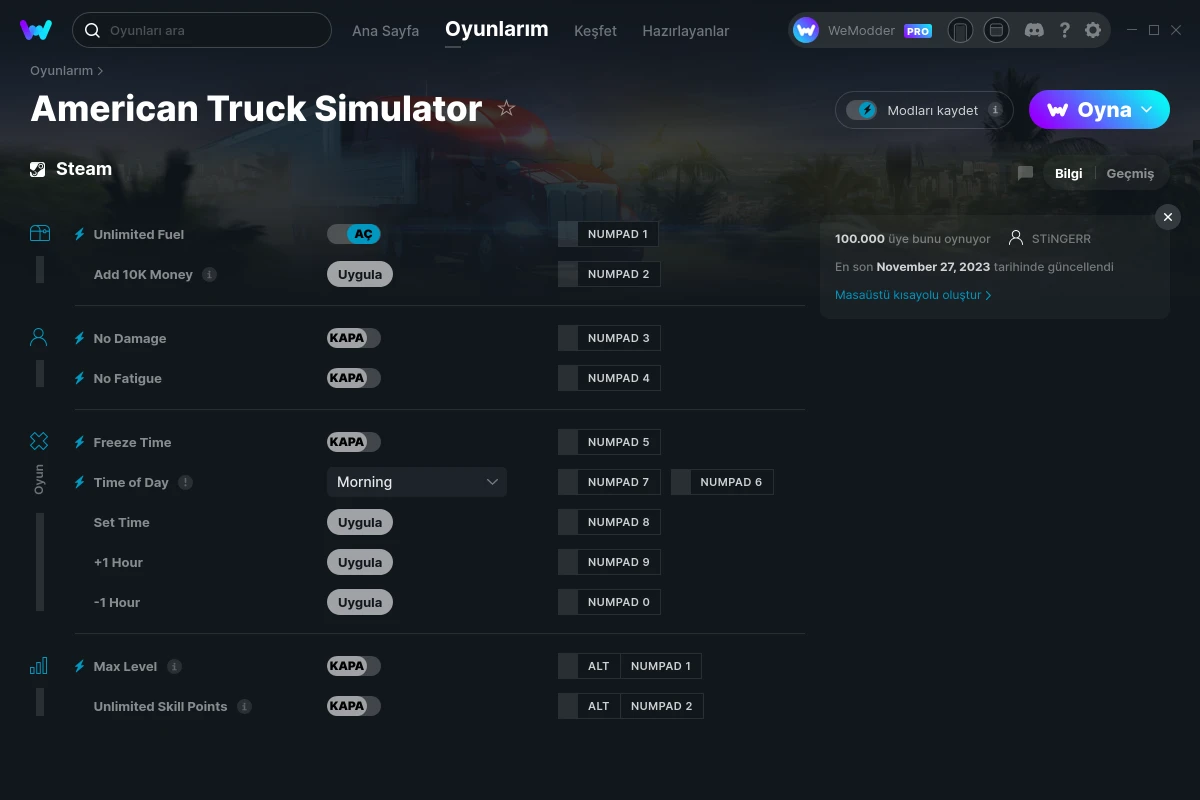This screenshot has width=1200, height=800.
Task: Click the STiNGERR author user icon
Action: [1016, 239]
